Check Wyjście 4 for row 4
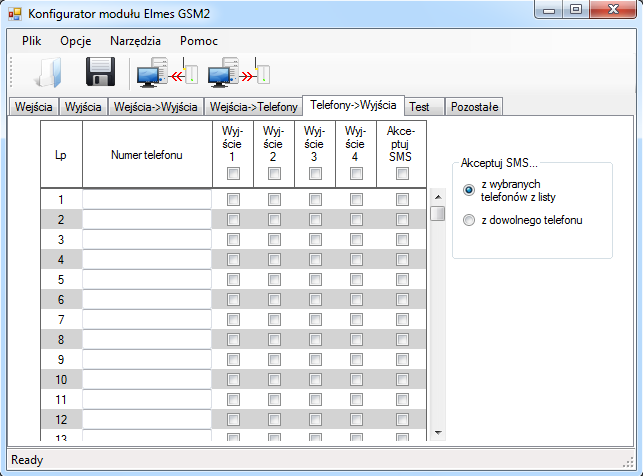Viewport: 643px width, 476px height. tap(356, 260)
